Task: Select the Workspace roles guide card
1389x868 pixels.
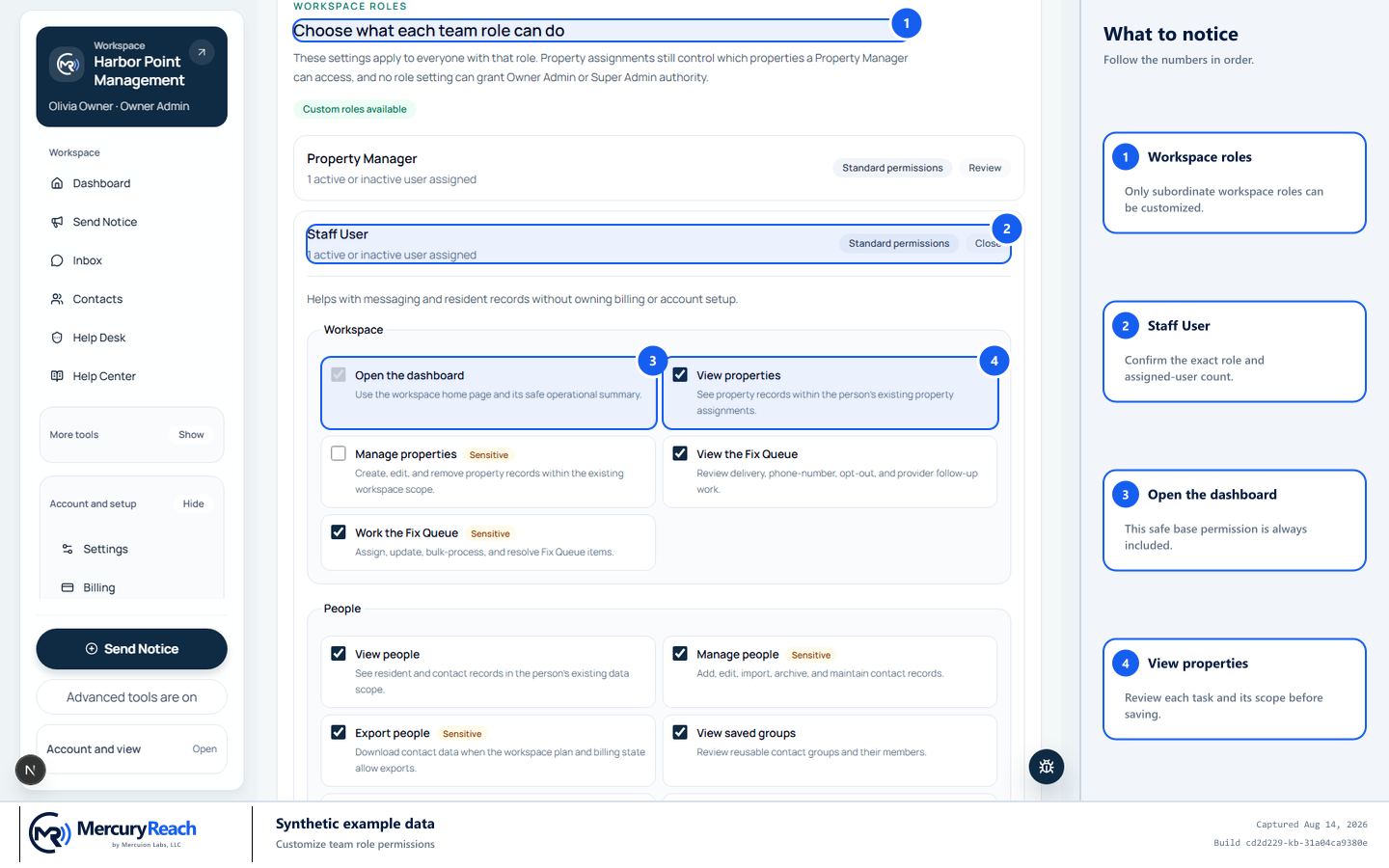Action: tap(1235, 182)
